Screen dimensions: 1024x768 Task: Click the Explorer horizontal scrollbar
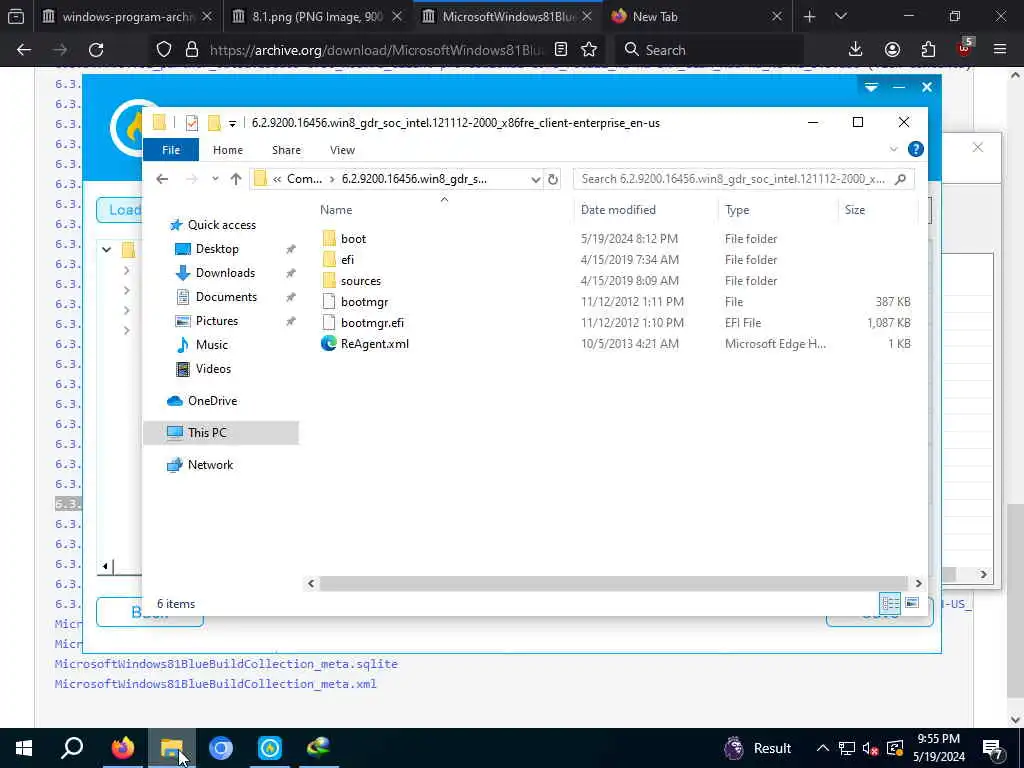613,583
